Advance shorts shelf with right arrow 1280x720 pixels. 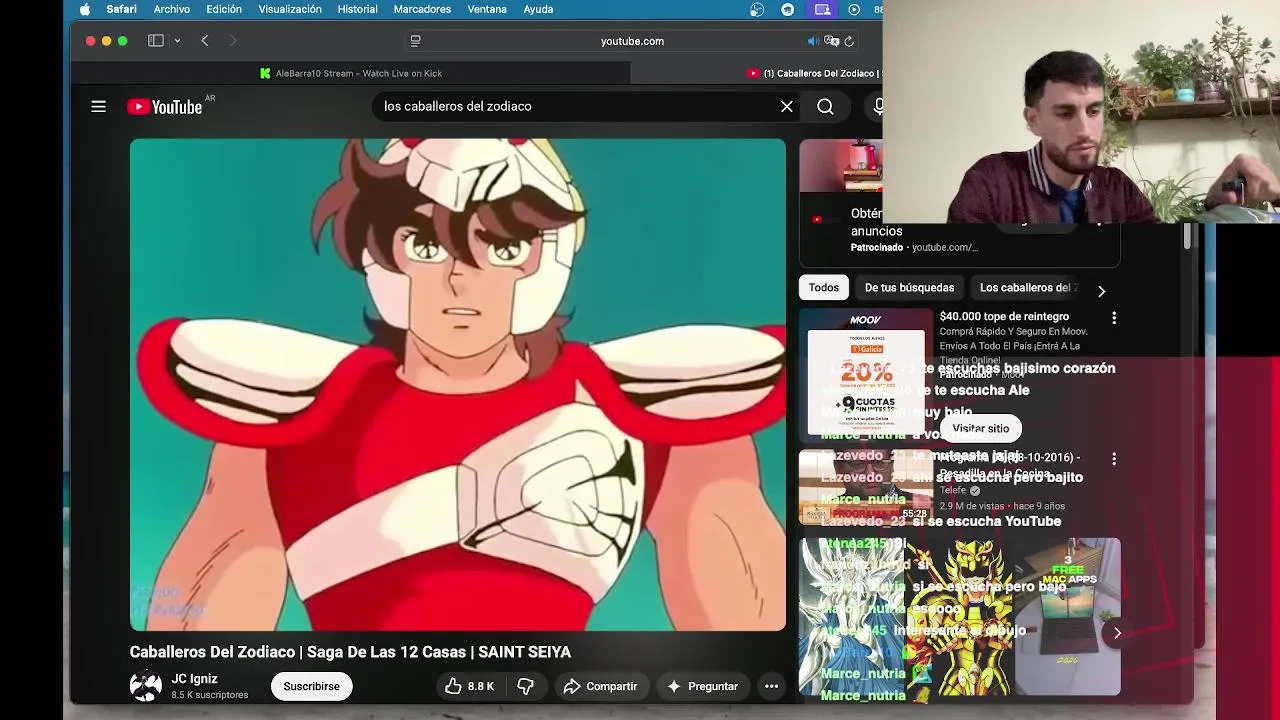(x=1117, y=633)
